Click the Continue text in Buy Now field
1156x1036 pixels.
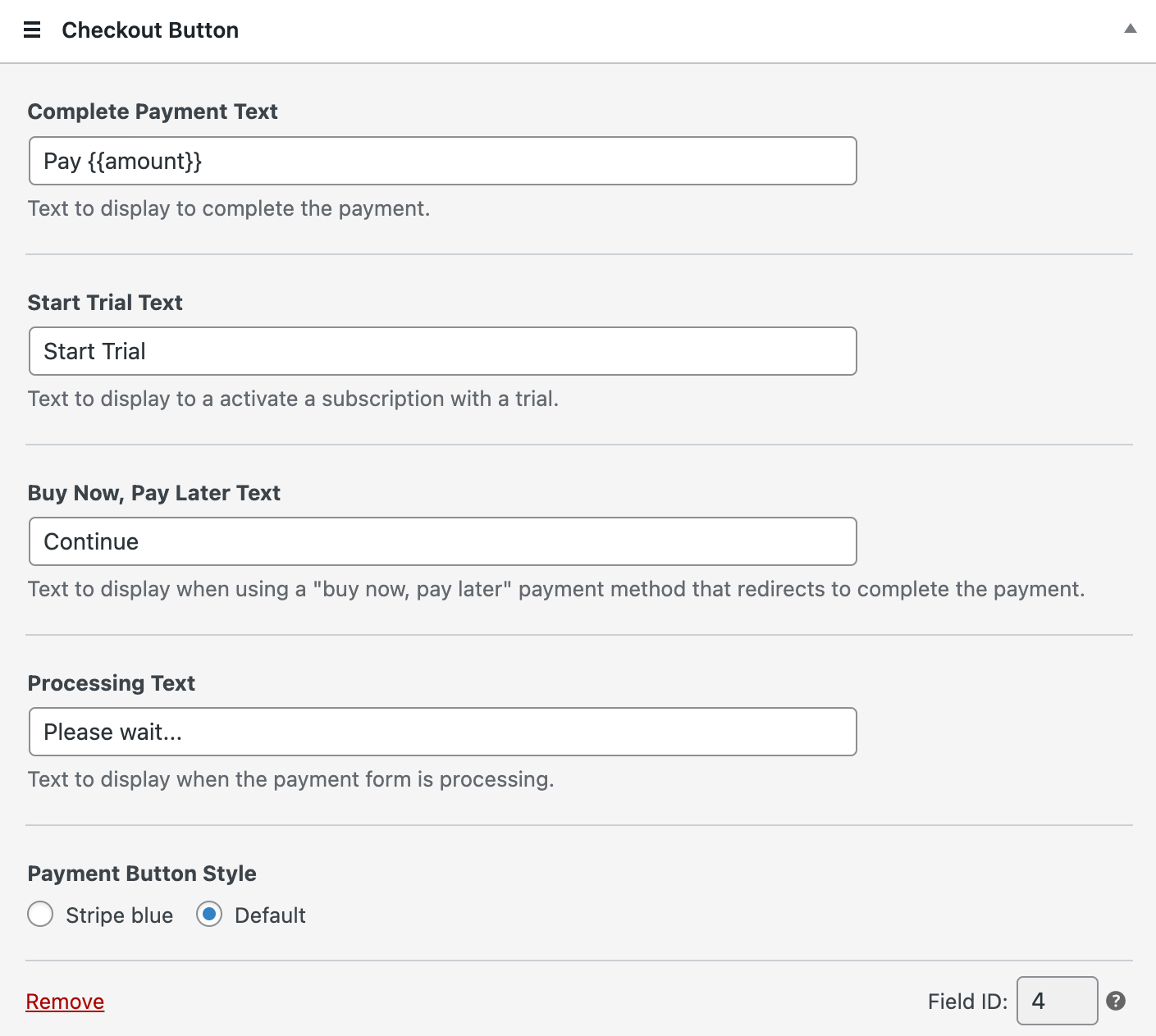tap(443, 541)
